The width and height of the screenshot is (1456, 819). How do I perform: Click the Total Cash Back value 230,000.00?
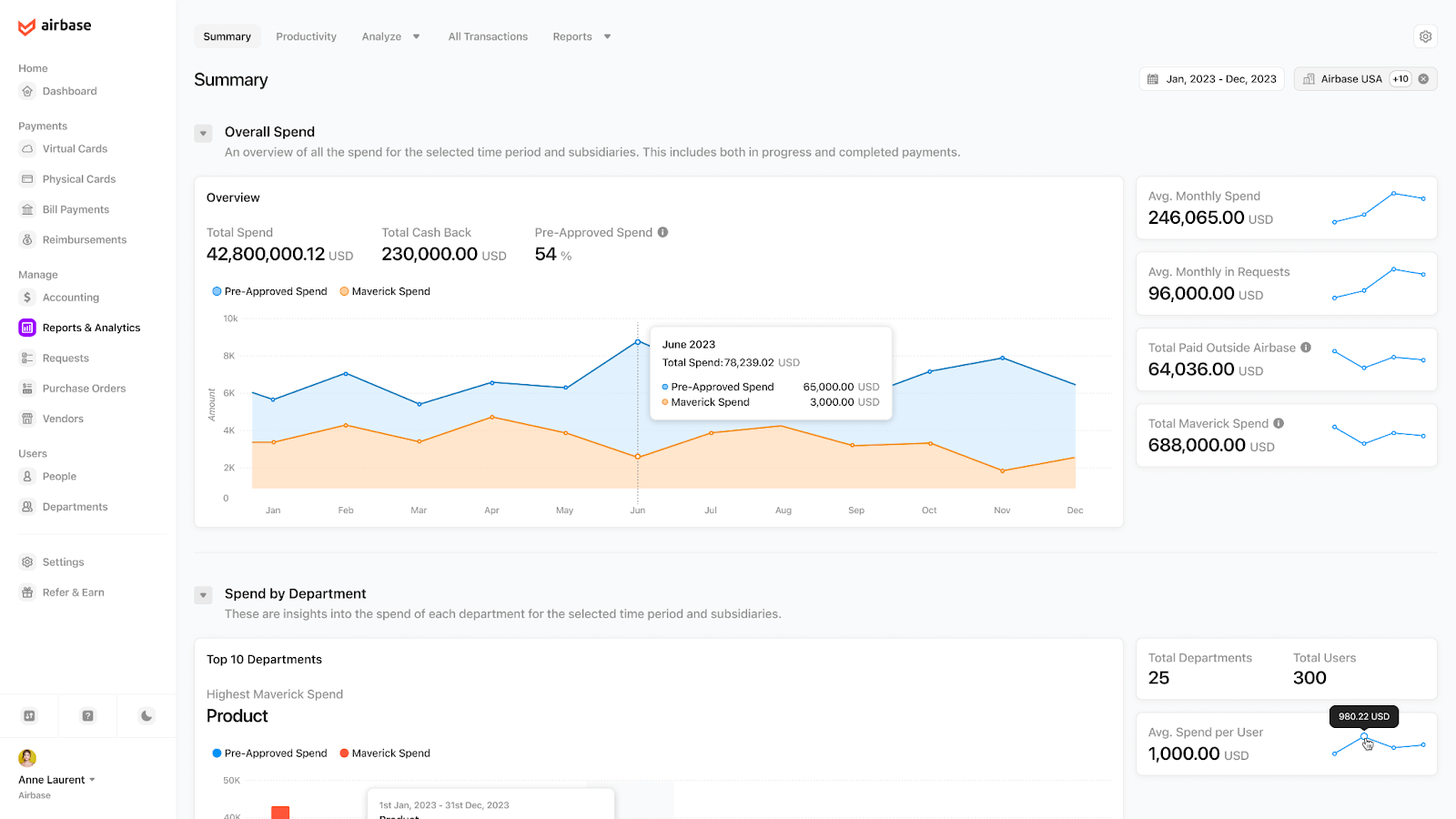(430, 254)
